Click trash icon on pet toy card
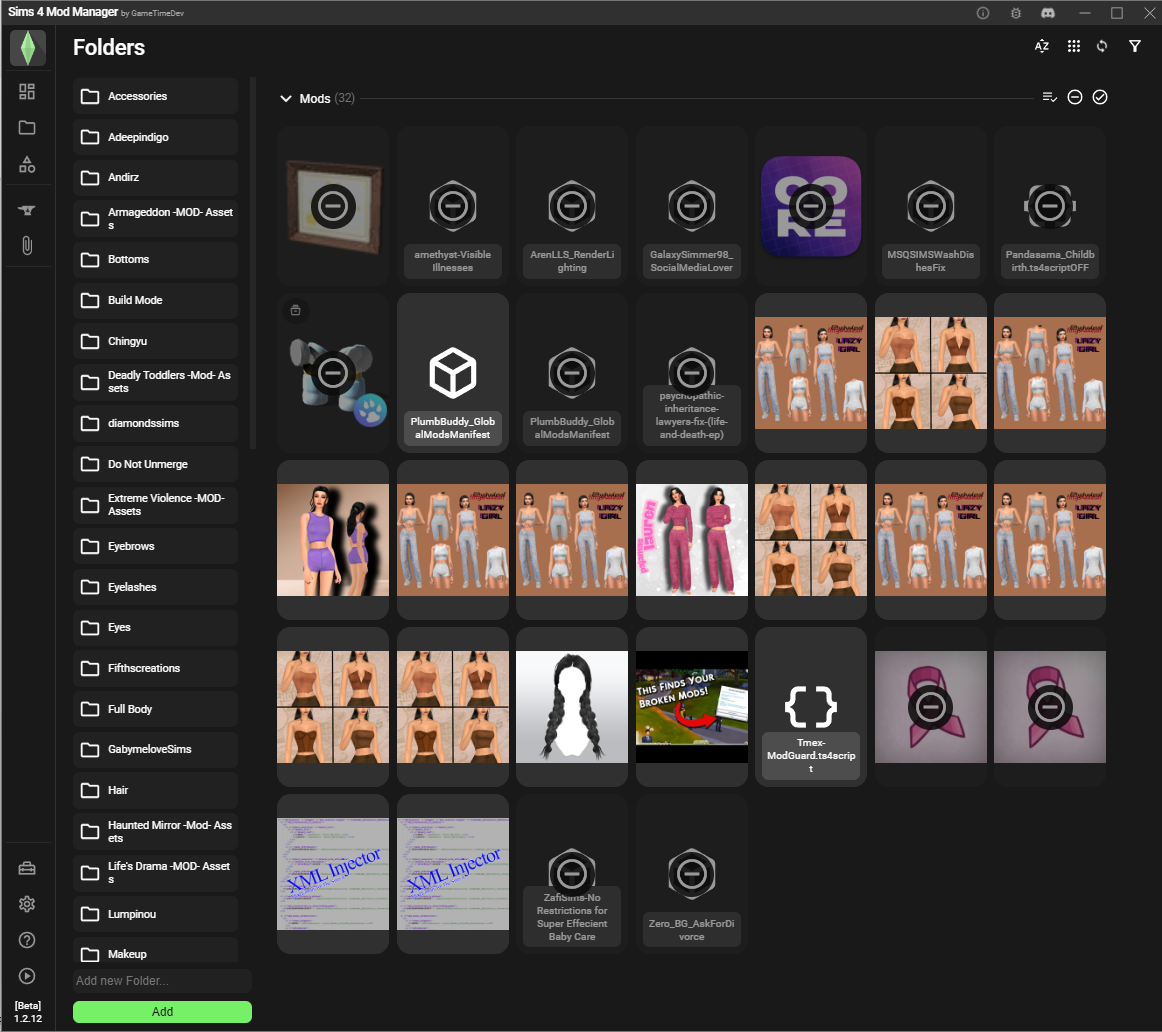The height and width of the screenshot is (1032, 1162). point(295,310)
